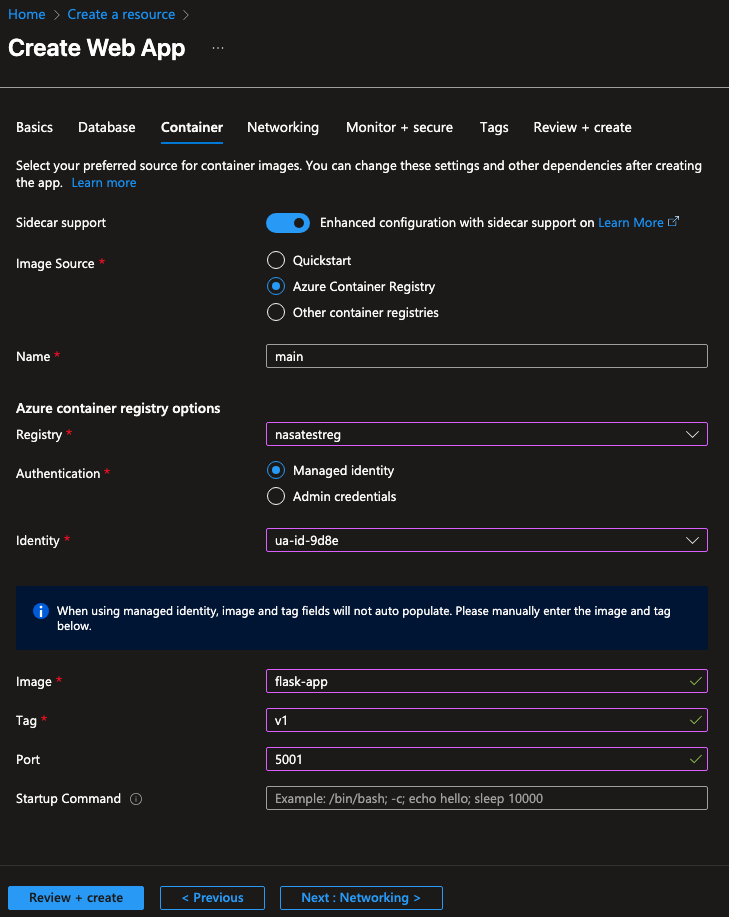Click the ellipsis icon beside Create Web App
The height and width of the screenshot is (917, 729).
218,48
